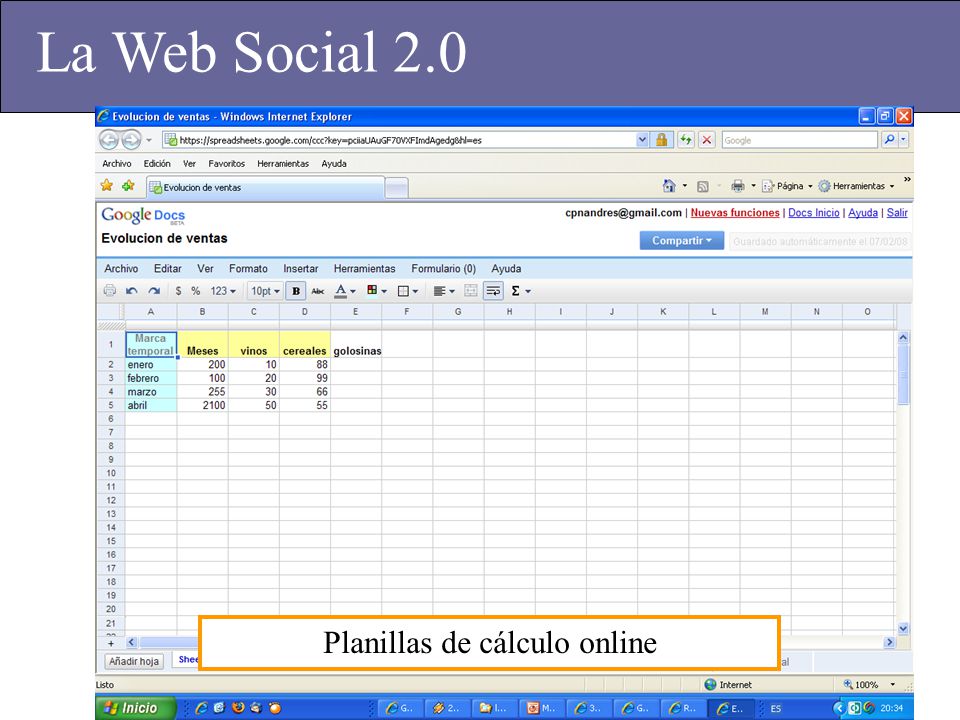Expand the address bar history dropdown
960x720 pixels.
[642, 140]
